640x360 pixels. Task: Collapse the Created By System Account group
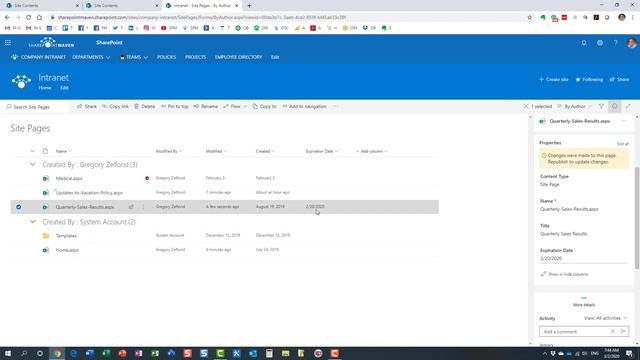pos(33,222)
